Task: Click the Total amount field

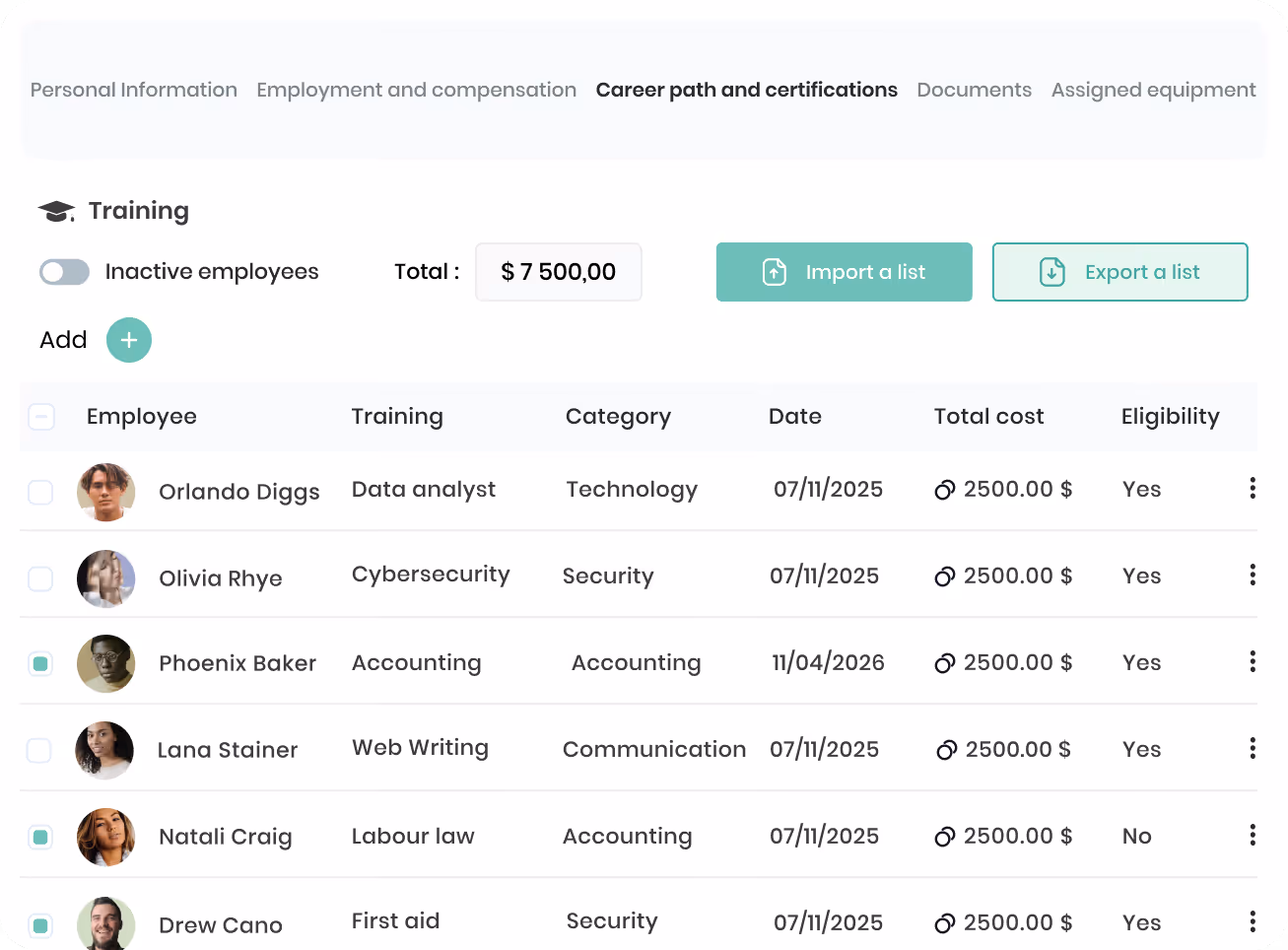Action: (559, 272)
